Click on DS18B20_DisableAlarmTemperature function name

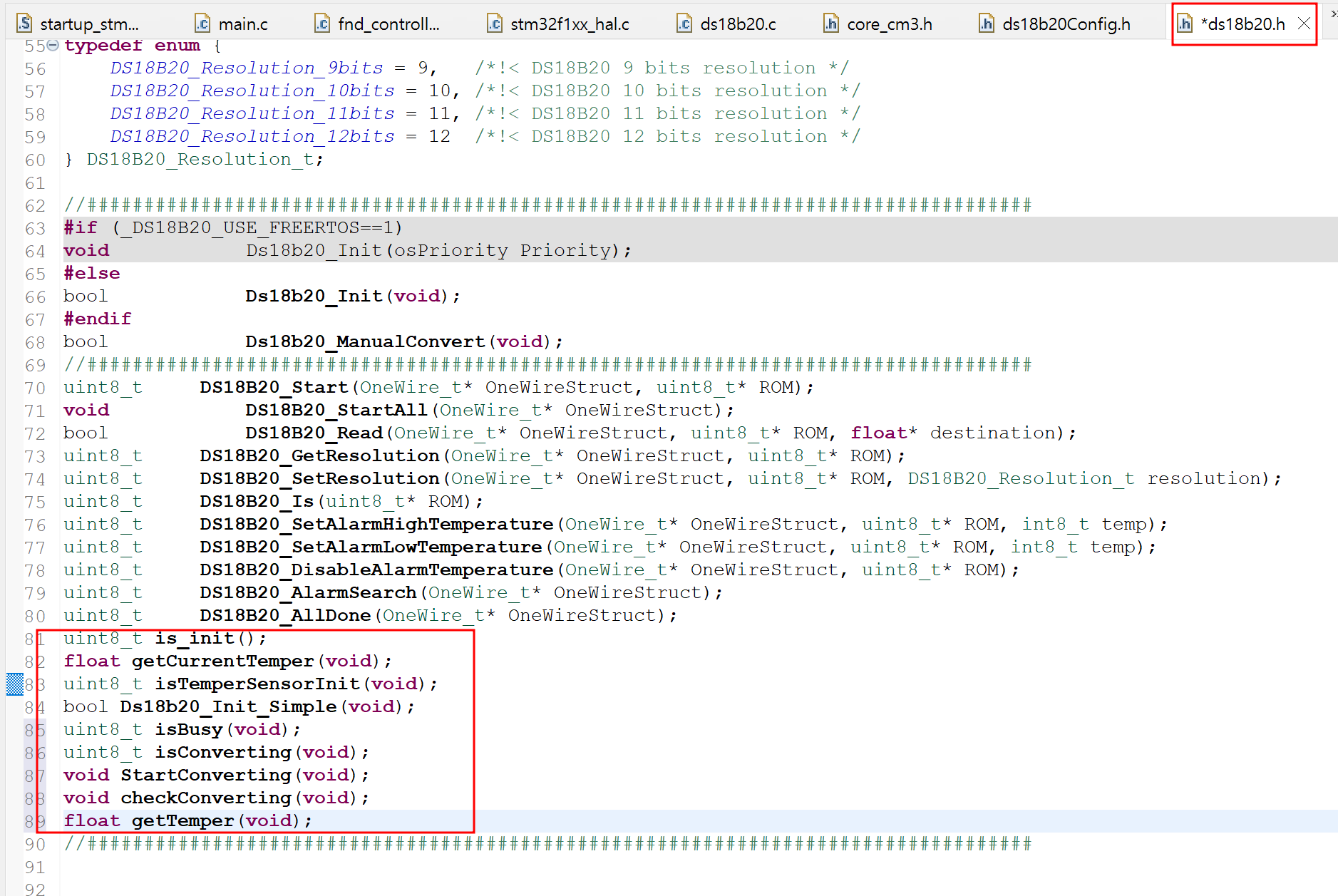tap(376, 570)
